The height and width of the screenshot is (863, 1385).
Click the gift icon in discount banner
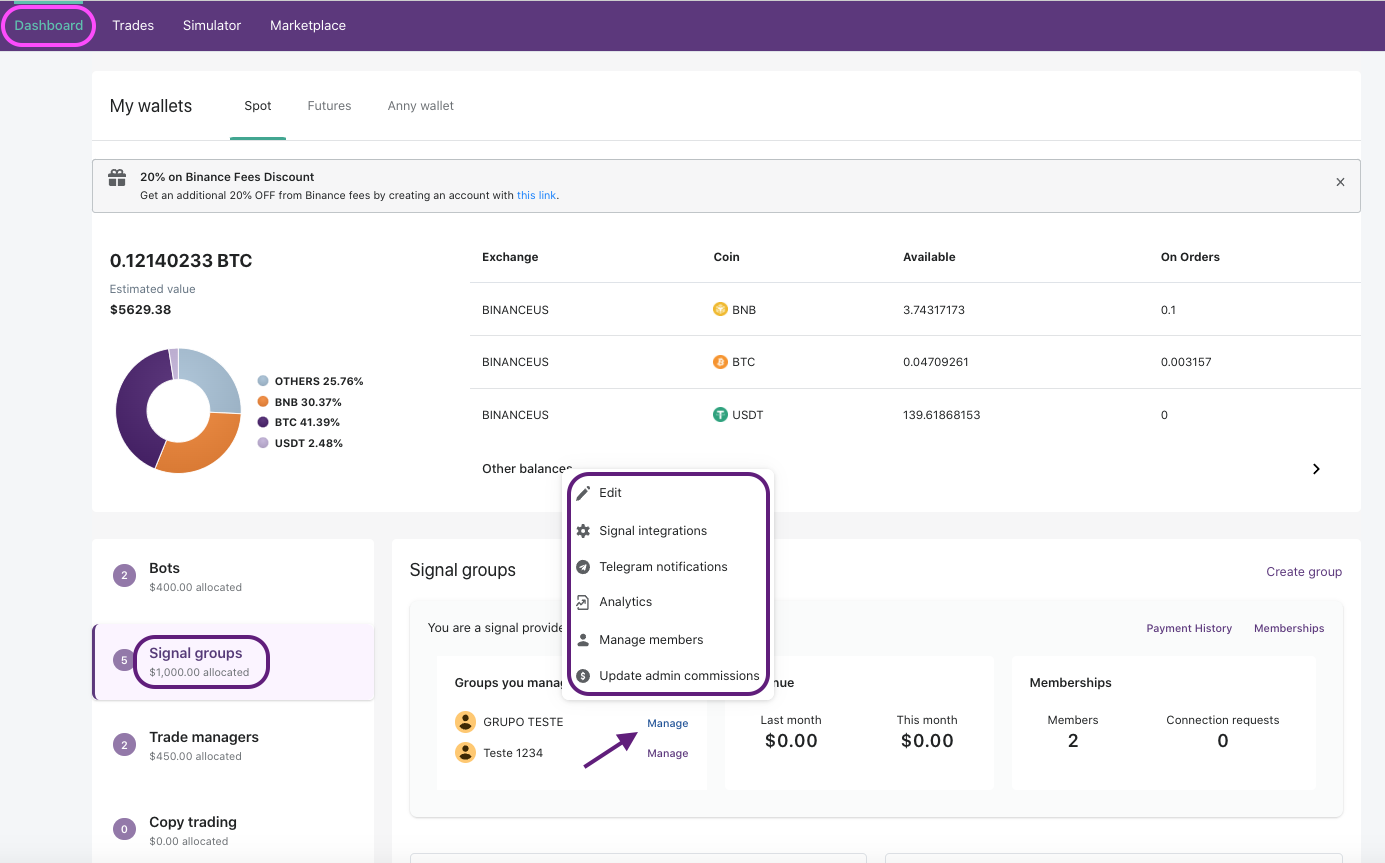coord(117,178)
